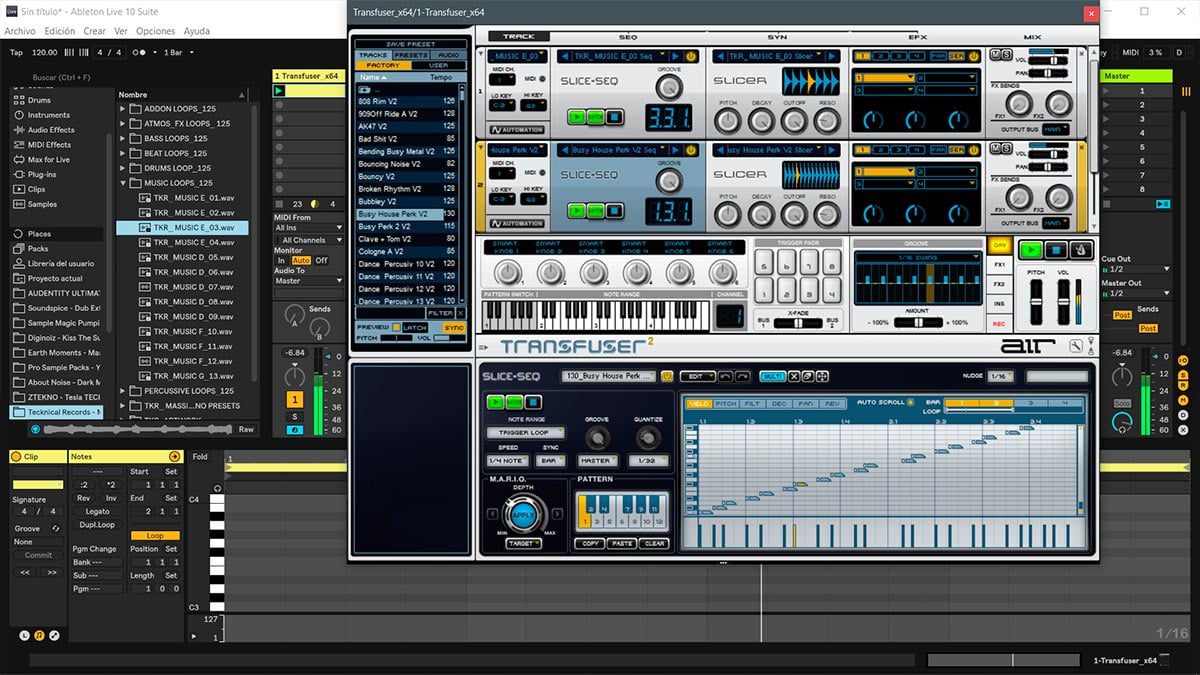Collapse the MUSIC LOOPS_125 folder
This screenshot has width=1200, height=675.
[123, 183]
